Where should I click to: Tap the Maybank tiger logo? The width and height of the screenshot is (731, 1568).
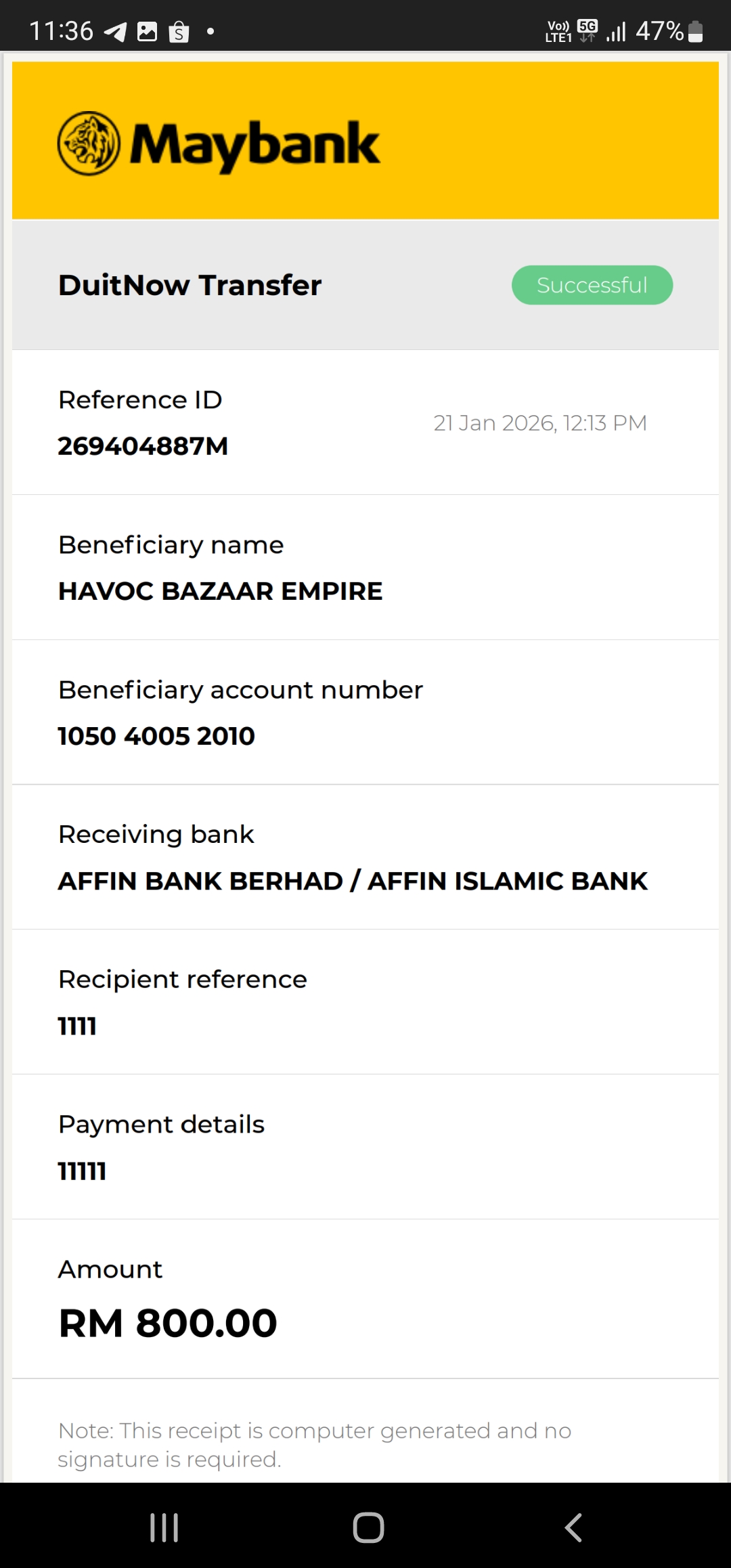pos(89,144)
